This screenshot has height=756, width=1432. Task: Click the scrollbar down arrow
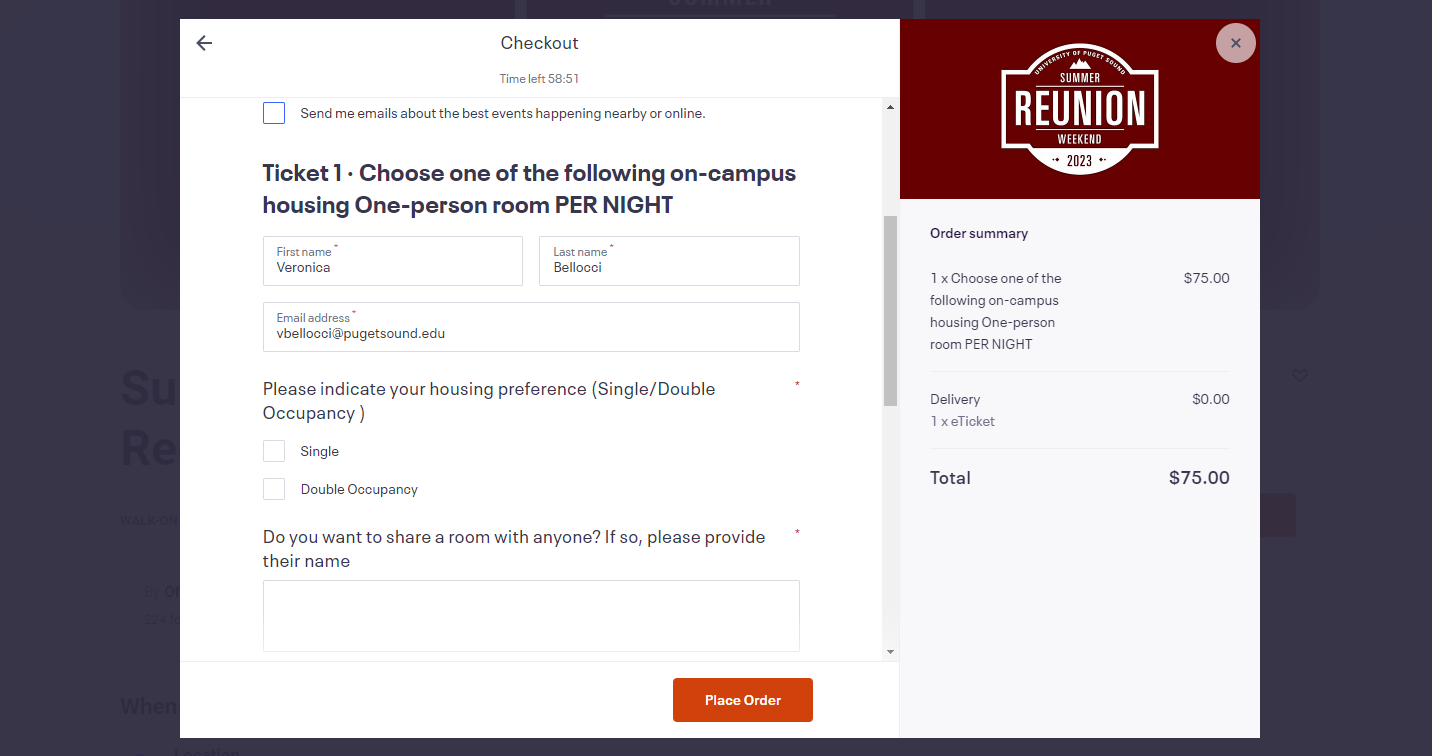click(890, 652)
